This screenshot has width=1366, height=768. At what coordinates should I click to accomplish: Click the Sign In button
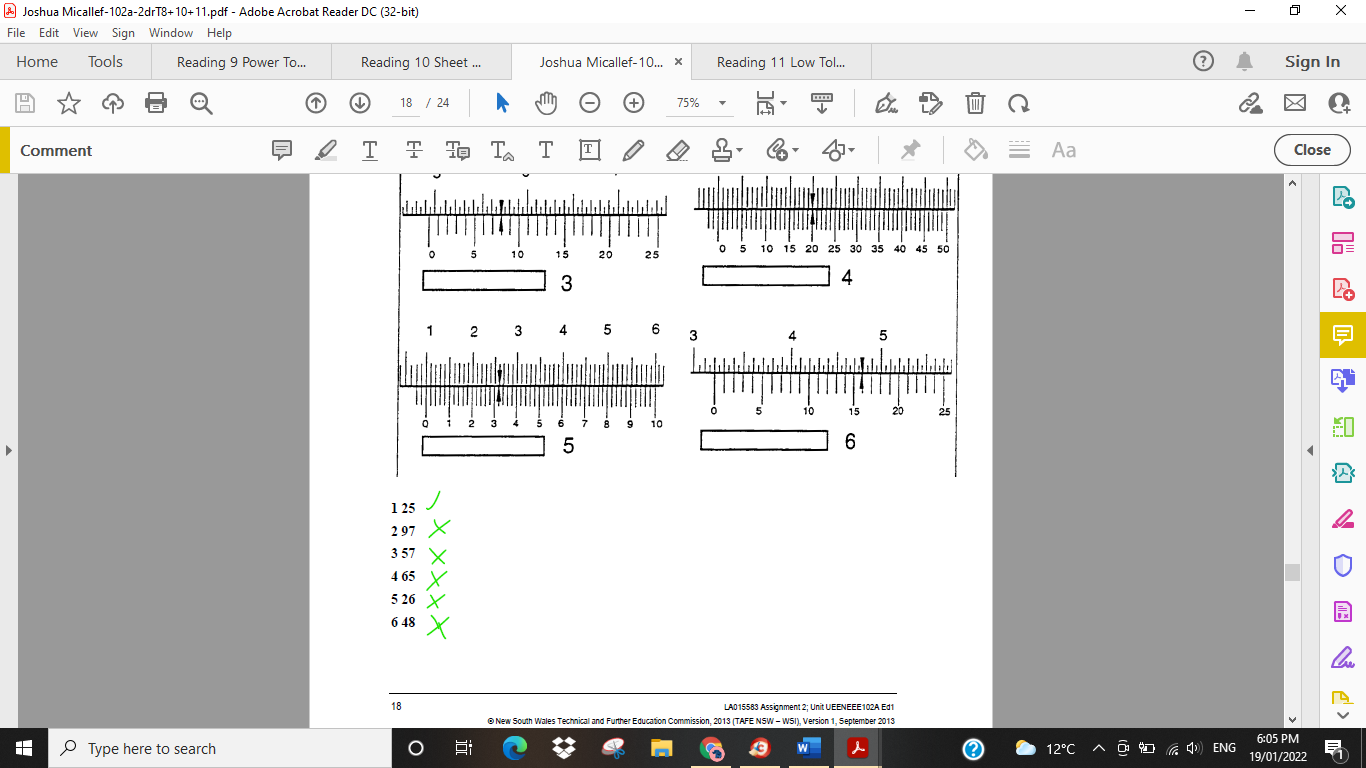coord(1311,61)
